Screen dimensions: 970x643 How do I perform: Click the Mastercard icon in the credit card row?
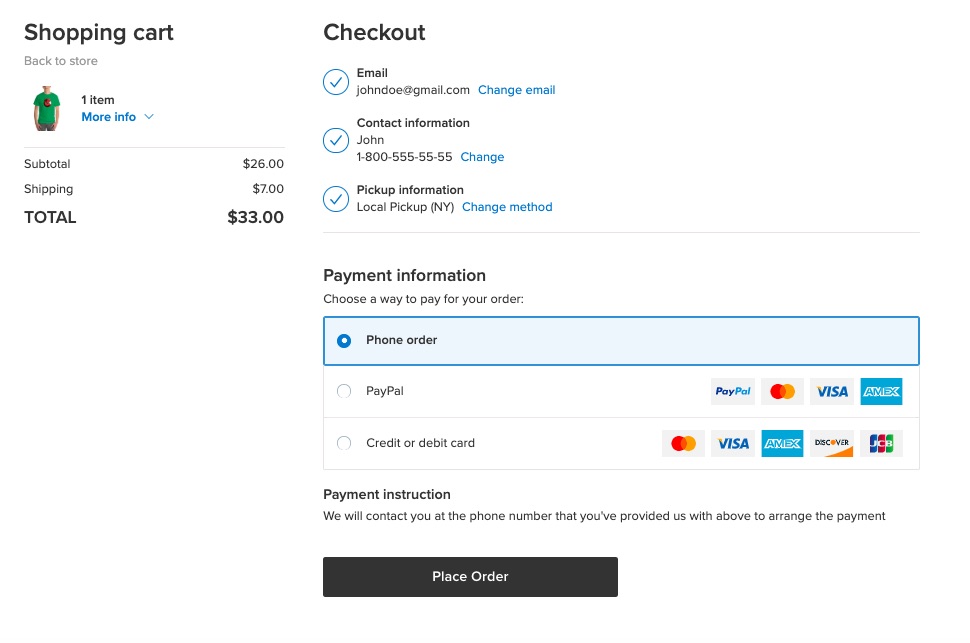click(683, 443)
